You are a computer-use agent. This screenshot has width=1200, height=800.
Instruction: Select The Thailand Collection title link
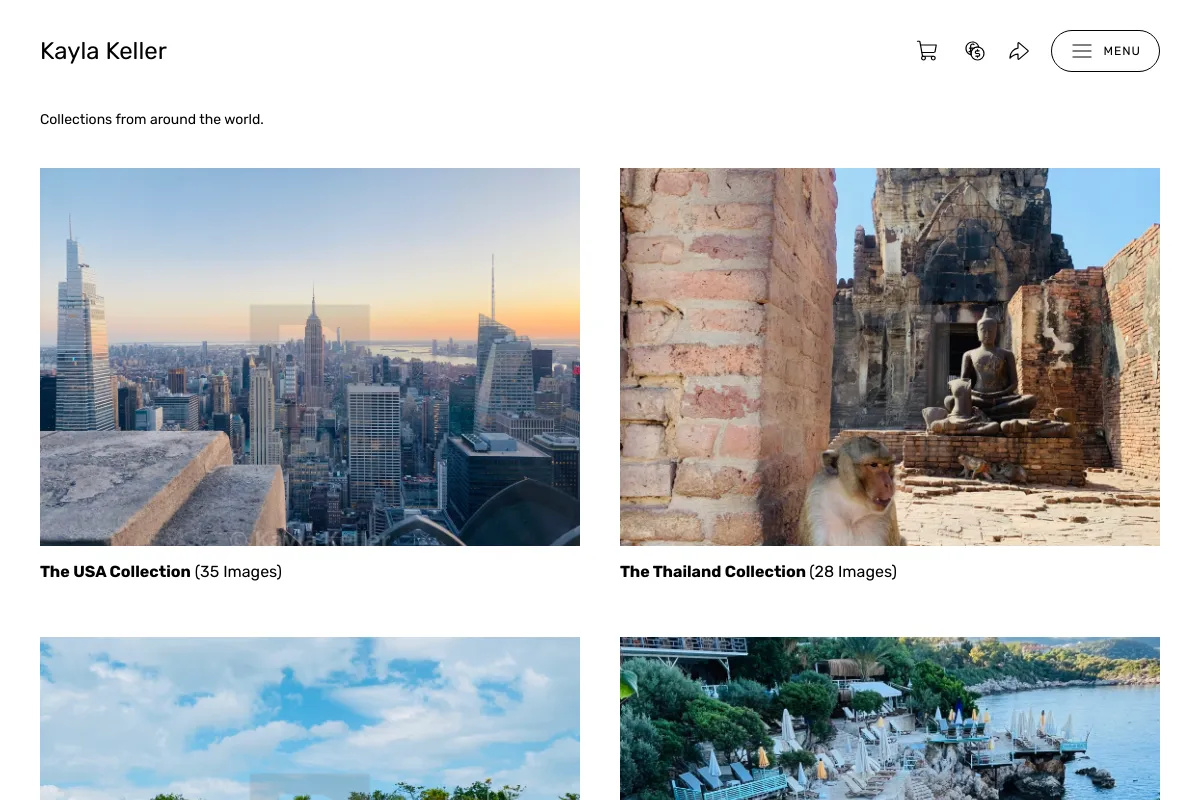coord(713,572)
